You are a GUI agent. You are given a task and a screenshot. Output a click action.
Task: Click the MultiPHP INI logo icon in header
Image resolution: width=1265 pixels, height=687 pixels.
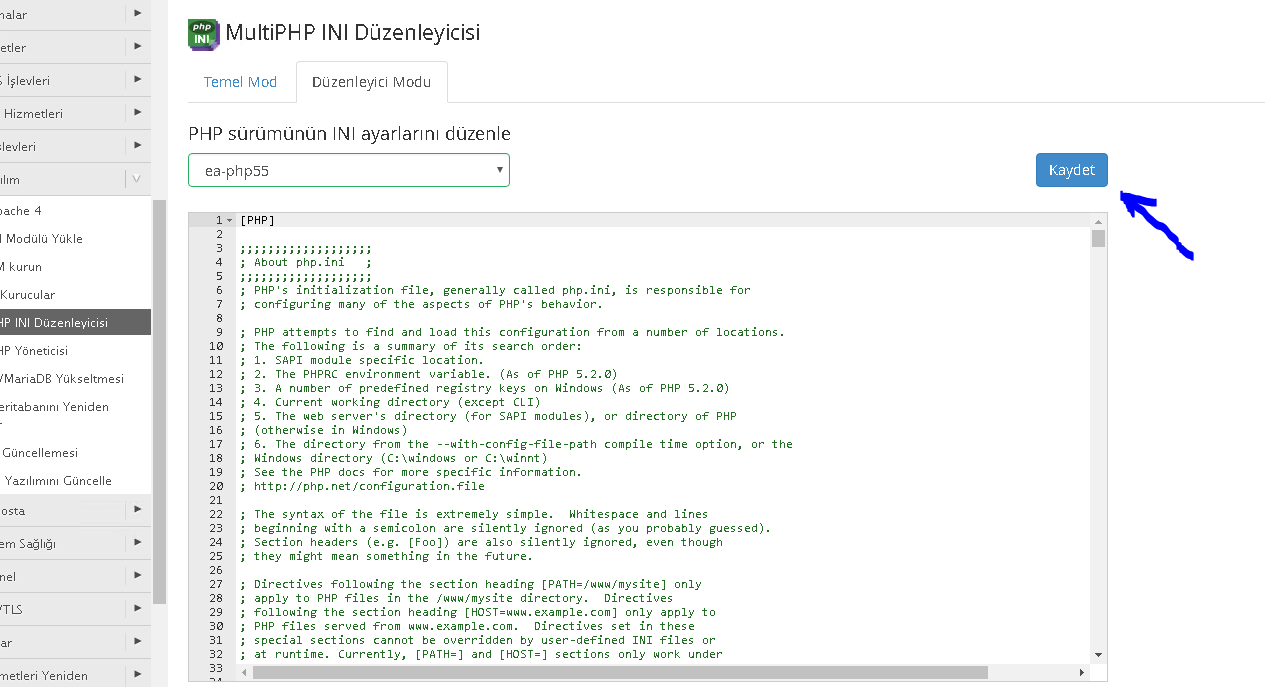tap(203, 34)
